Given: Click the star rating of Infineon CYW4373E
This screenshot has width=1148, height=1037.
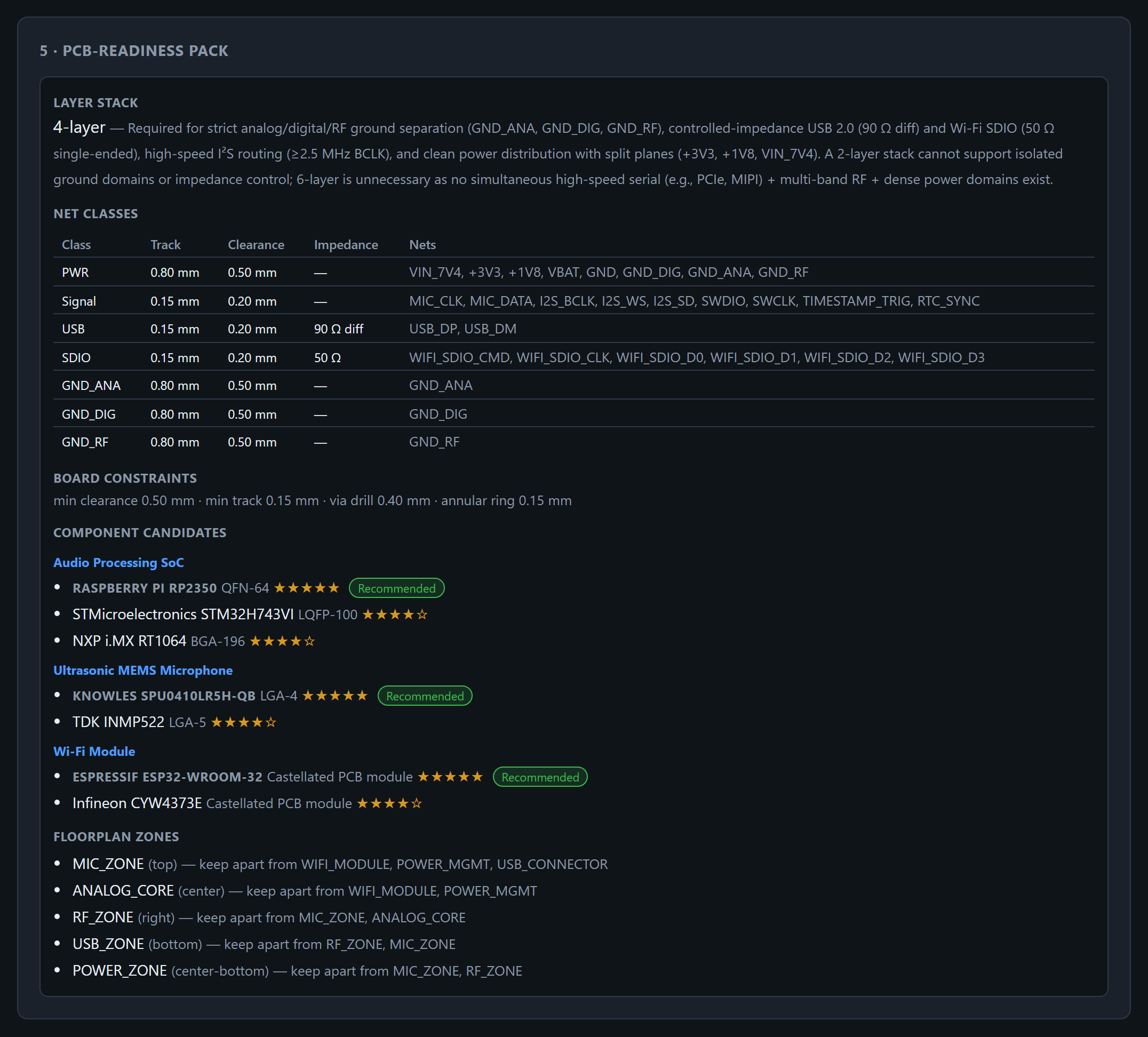Looking at the screenshot, I should coord(389,803).
